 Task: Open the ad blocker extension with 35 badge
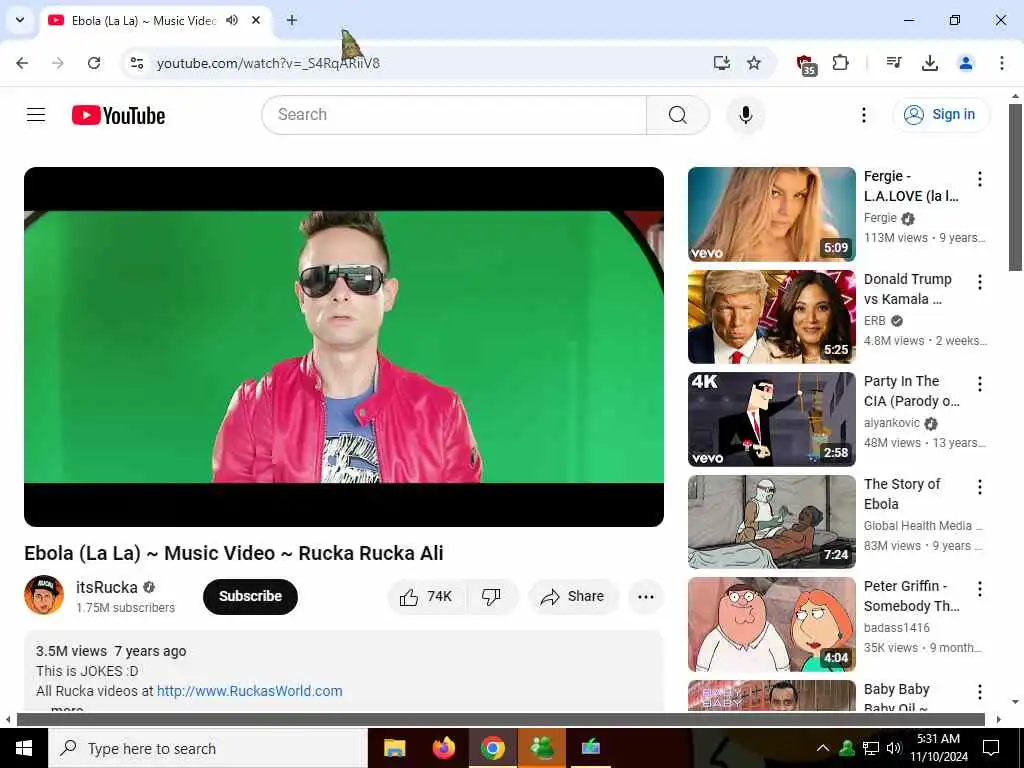pyautogui.click(x=806, y=64)
